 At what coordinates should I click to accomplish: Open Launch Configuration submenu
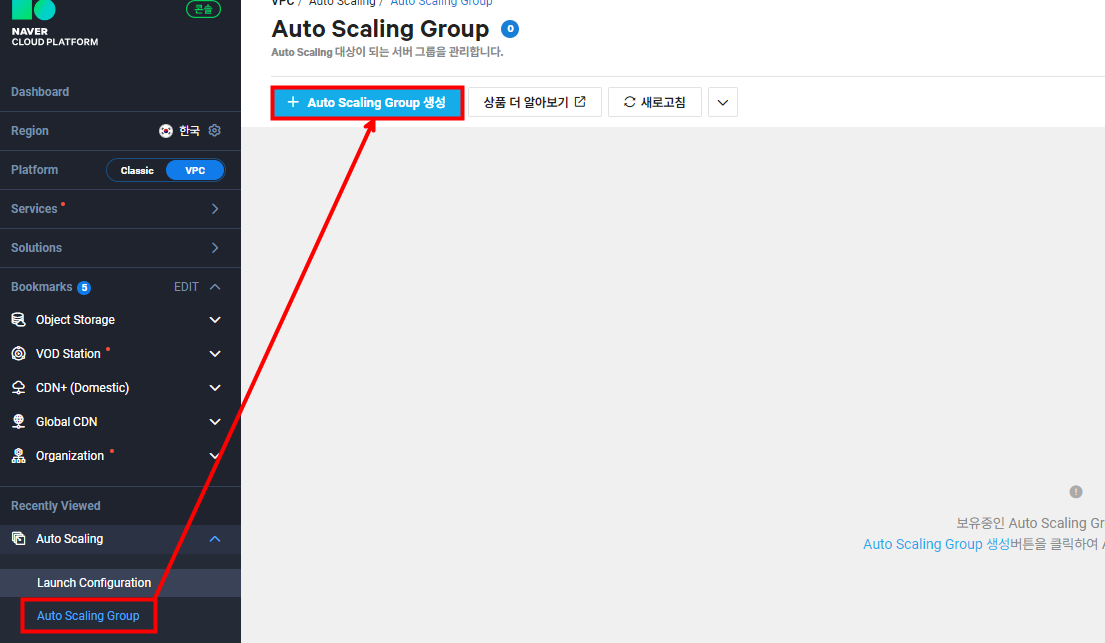point(121,582)
